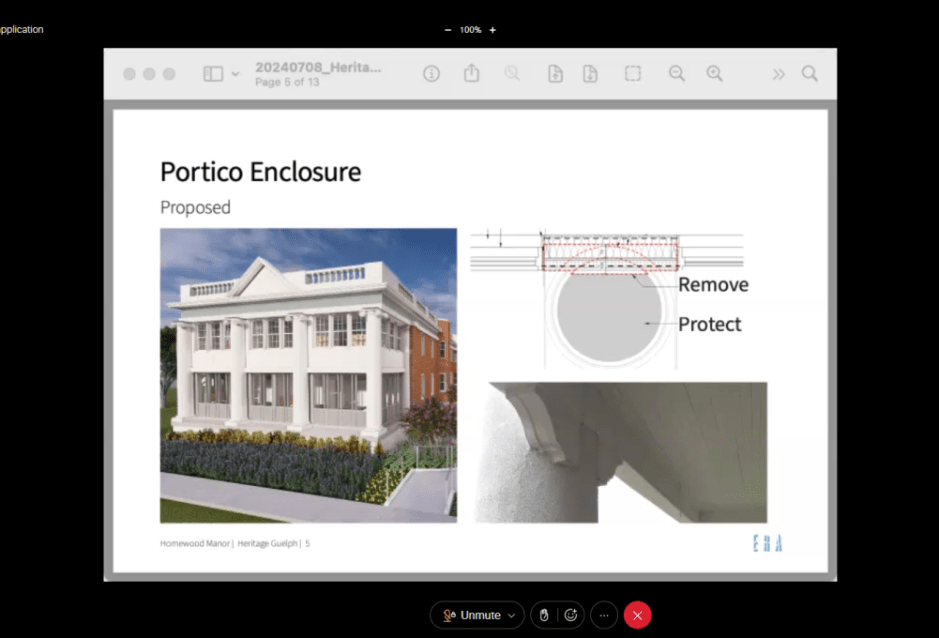Image resolution: width=939 pixels, height=638 pixels.
Task: Open the more options ellipsis menu
Action: pos(604,615)
